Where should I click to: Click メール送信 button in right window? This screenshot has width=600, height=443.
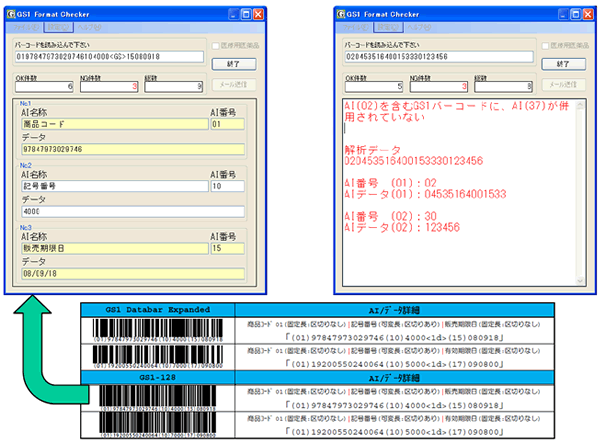(x=564, y=85)
